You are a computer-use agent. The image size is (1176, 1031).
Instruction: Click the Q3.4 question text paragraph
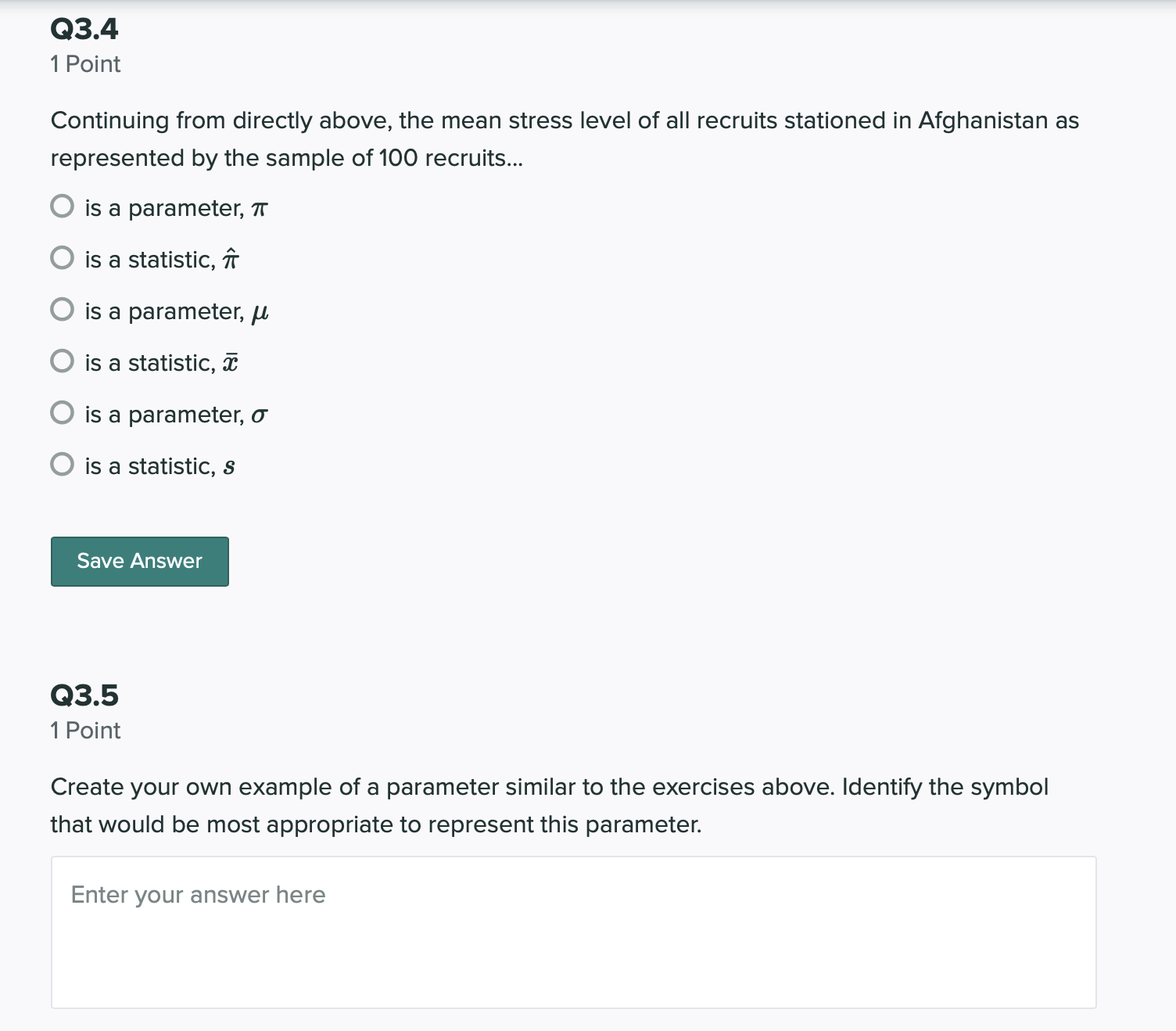(547, 139)
